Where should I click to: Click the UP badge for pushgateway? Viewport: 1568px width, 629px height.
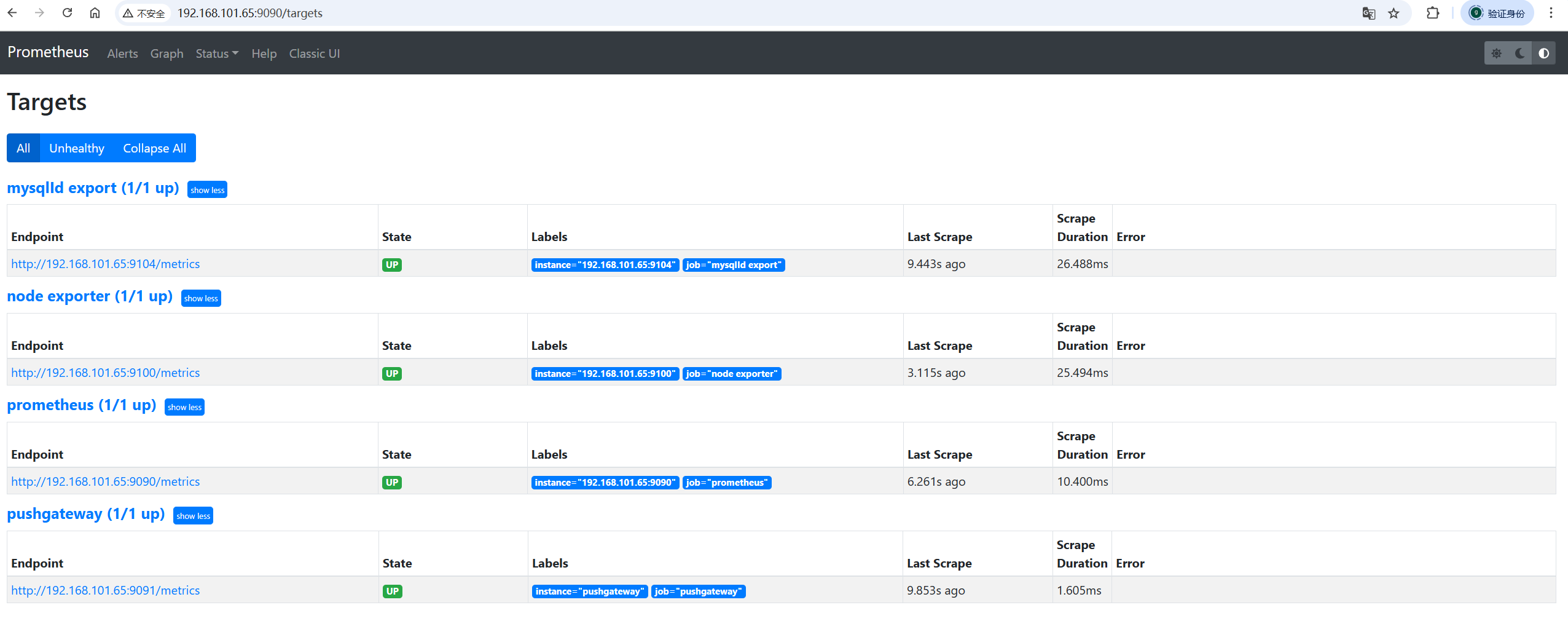click(393, 591)
